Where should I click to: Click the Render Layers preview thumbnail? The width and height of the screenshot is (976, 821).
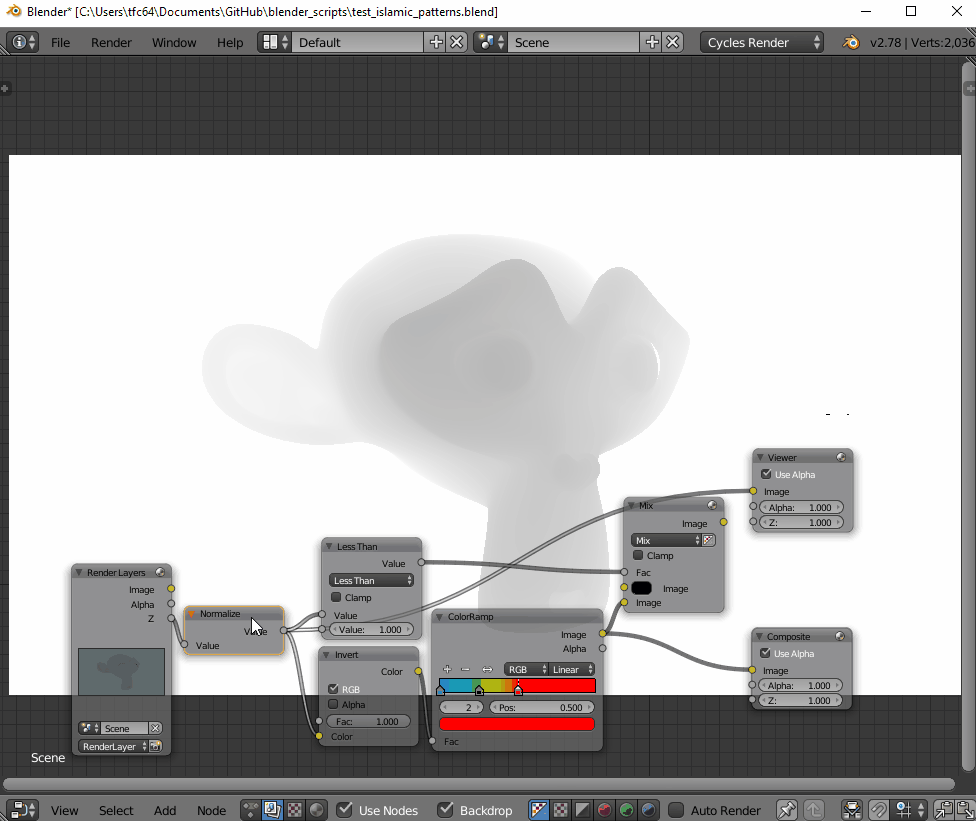[x=121, y=671]
